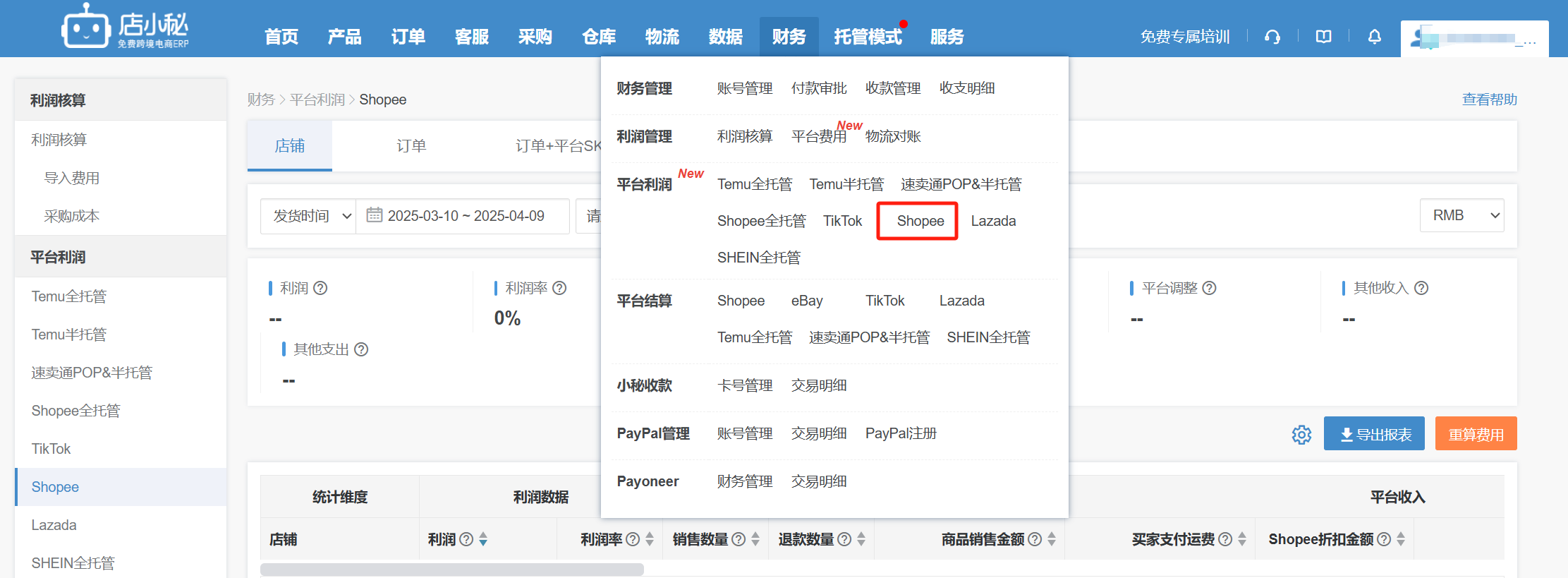Open 卡号管理 under 小秘收款
The width and height of the screenshot is (1568, 578).
pos(745,385)
